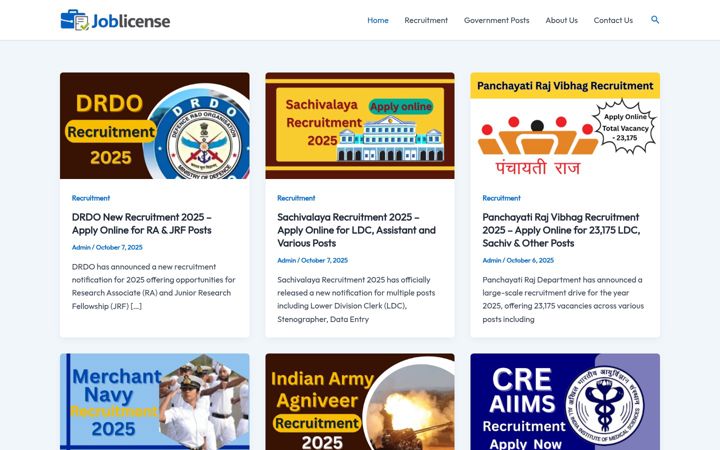
Task: Click Admin author link under DRDO title
Action: point(81,247)
